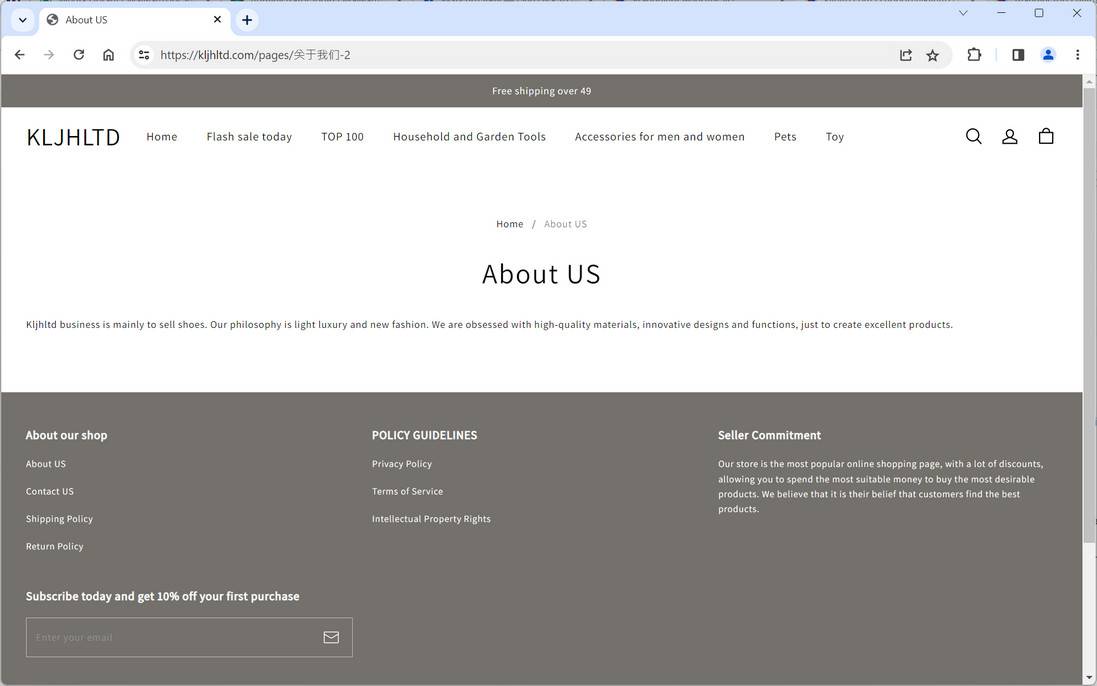Open the Shipping Policy link
Image resolution: width=1097 pixels, height=686 pixels.
(58, 518)
